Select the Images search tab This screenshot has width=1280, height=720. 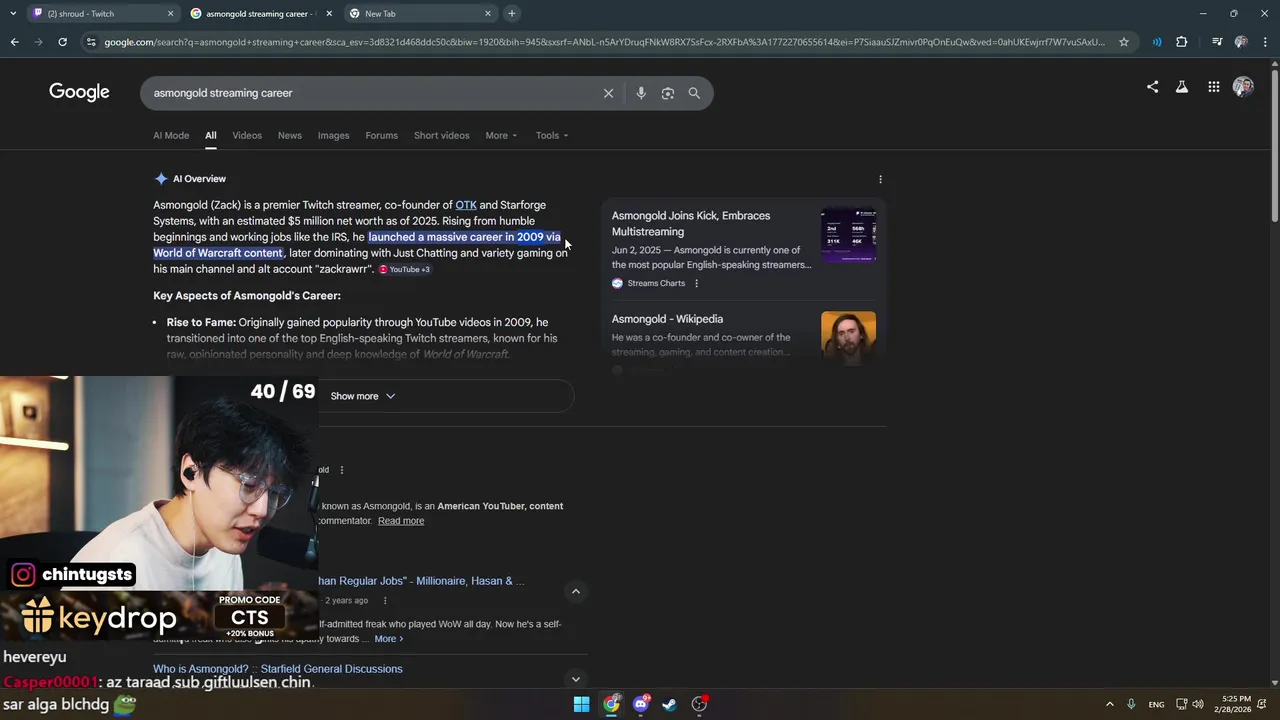click(x=333, y=135)
